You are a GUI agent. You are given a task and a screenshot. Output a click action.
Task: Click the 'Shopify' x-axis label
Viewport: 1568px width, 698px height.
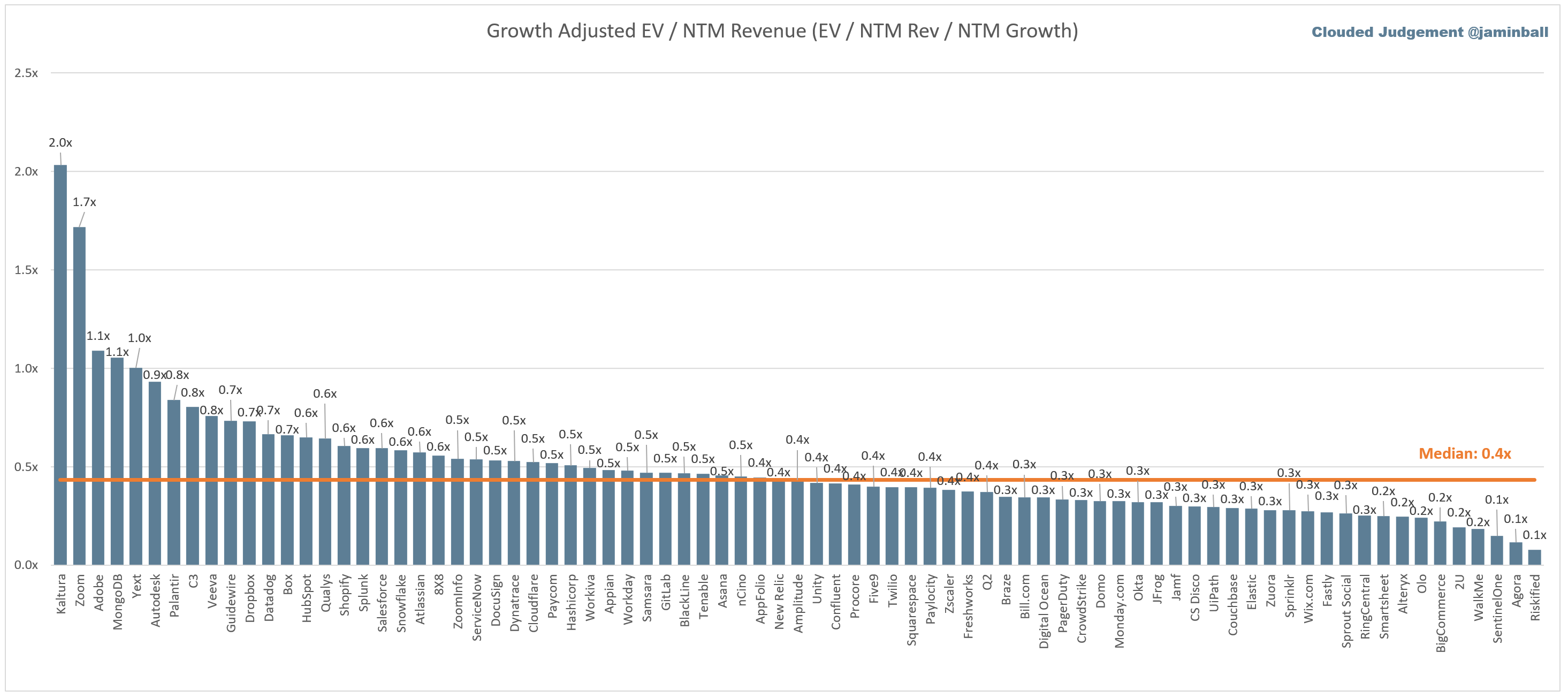pyautogui.click(x=344, y=595)
